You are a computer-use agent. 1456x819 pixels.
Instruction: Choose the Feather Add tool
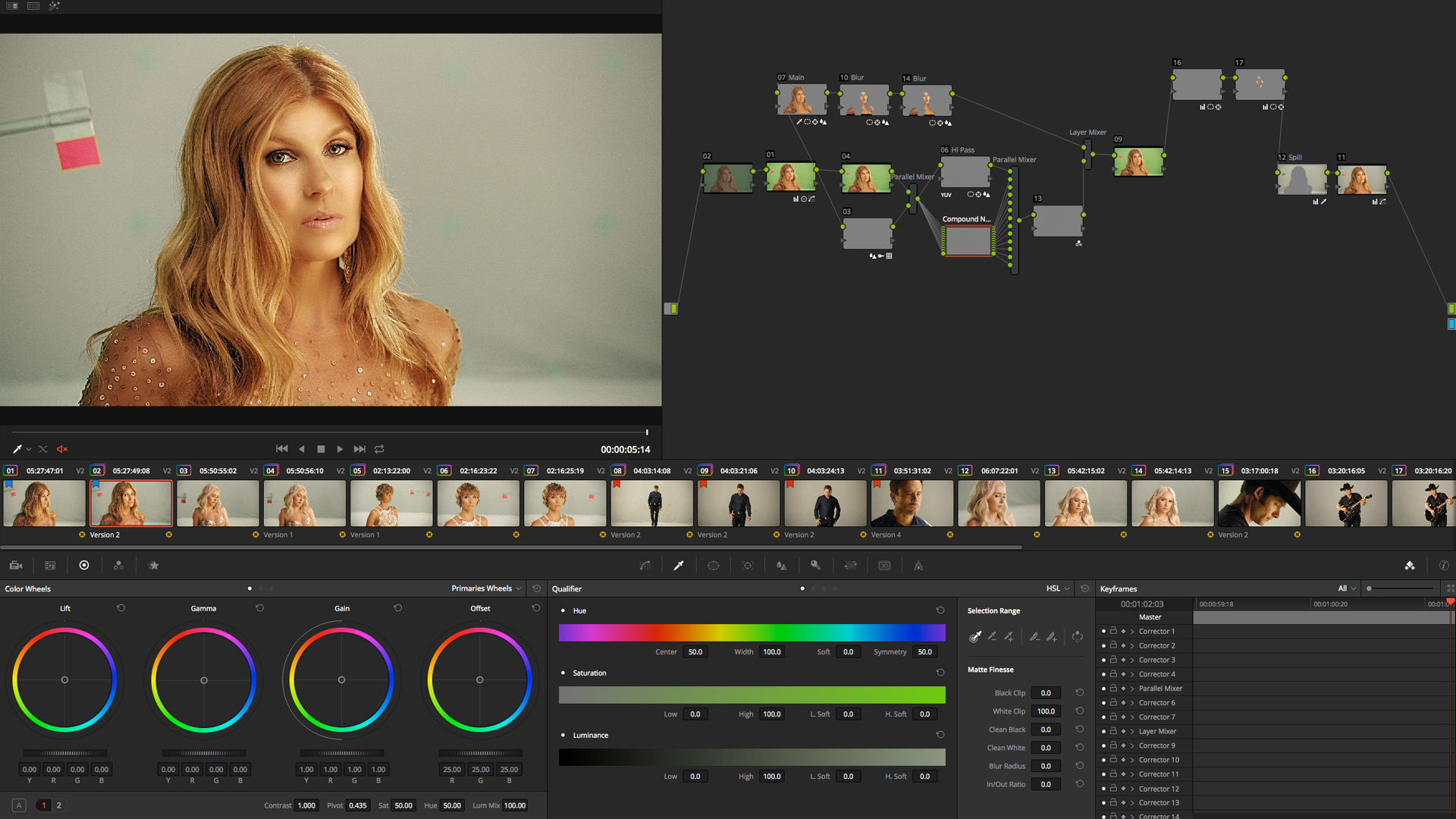[1052, 637]
